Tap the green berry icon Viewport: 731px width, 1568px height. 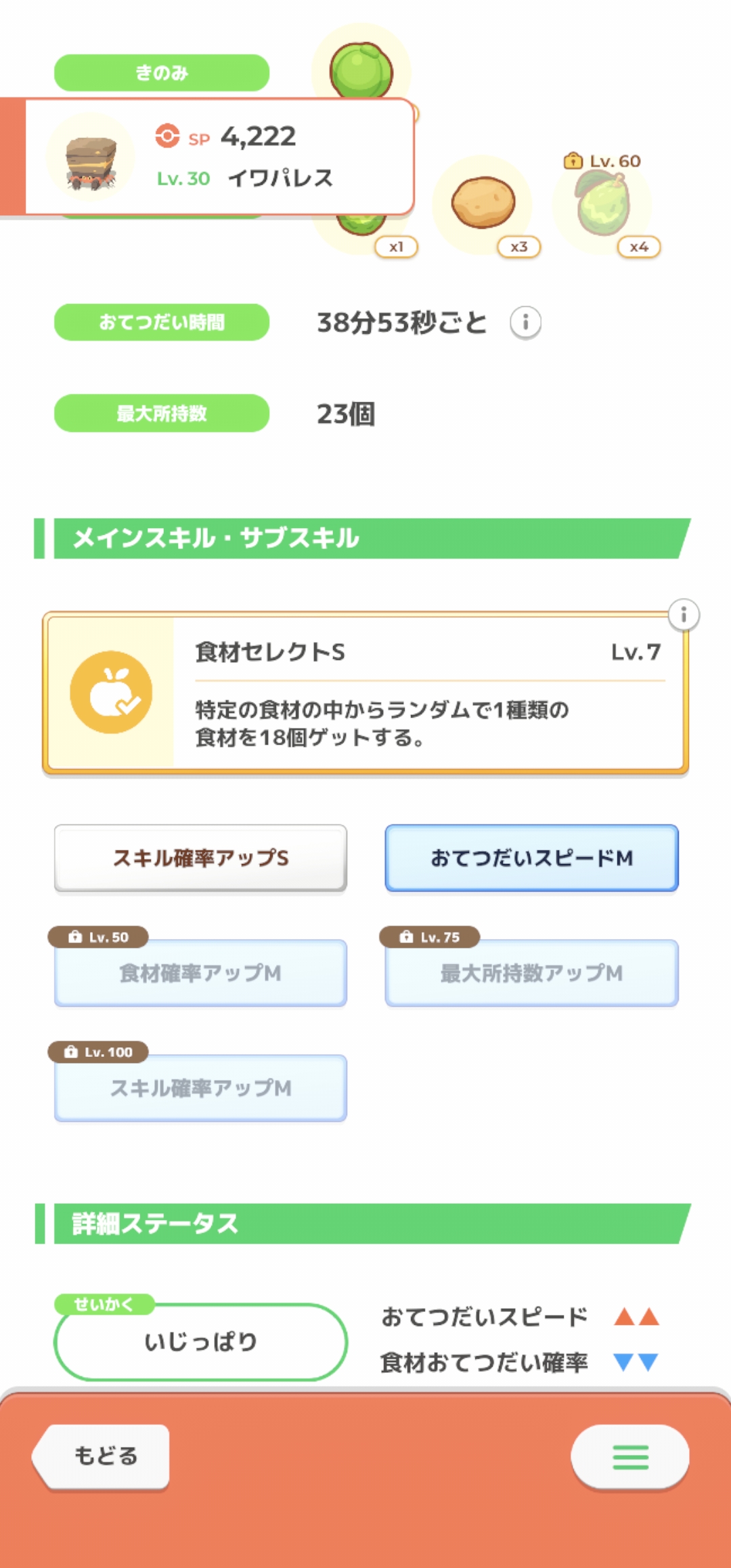coord(361,70)
